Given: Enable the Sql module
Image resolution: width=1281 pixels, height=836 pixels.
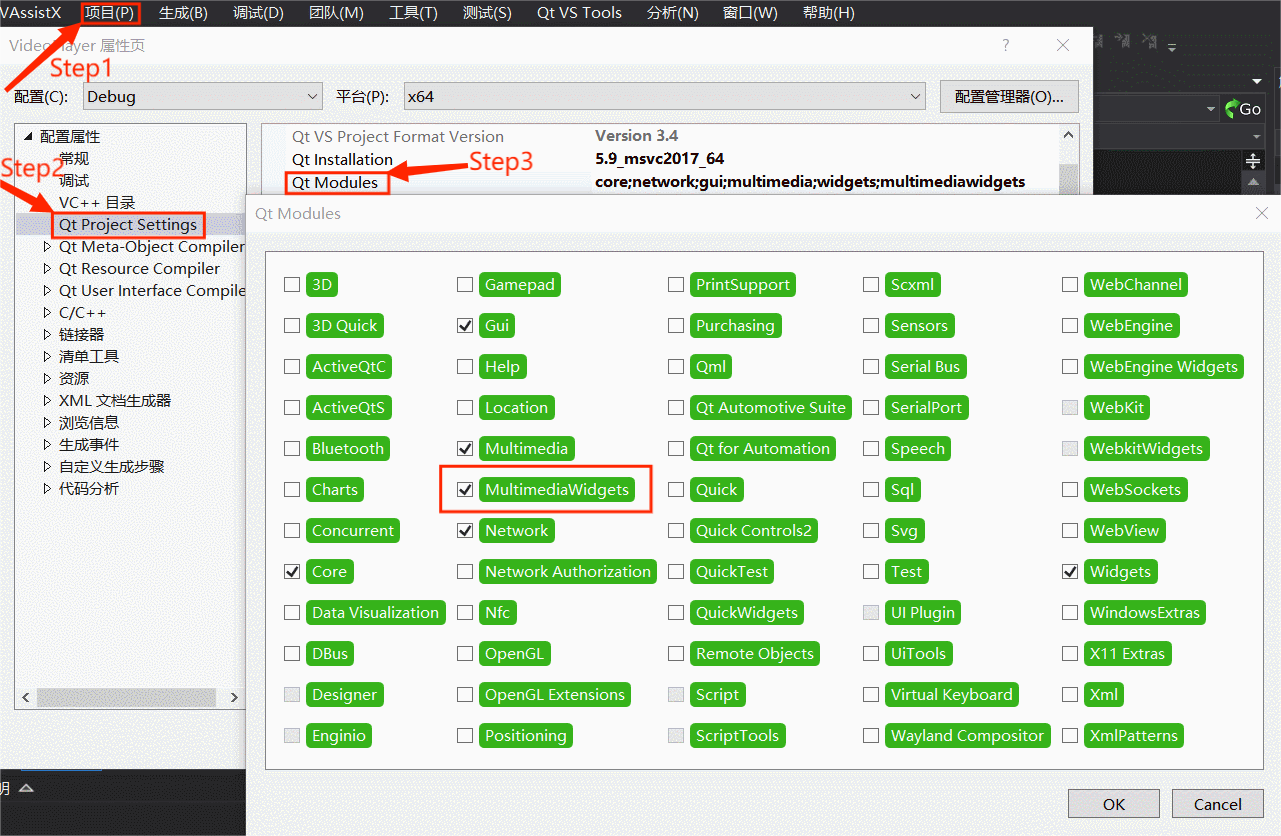Looking at the screenshot, I should point(871,489).
